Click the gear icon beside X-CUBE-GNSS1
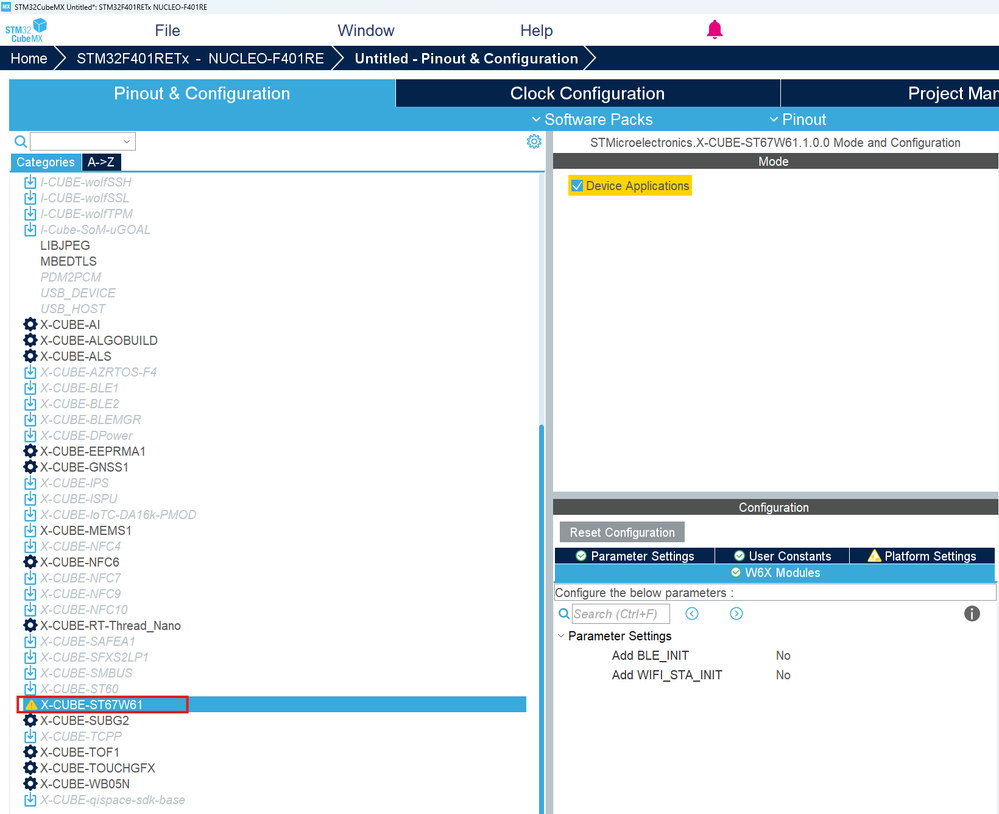This screenshot has height=814, width=999. click(30, 467)
